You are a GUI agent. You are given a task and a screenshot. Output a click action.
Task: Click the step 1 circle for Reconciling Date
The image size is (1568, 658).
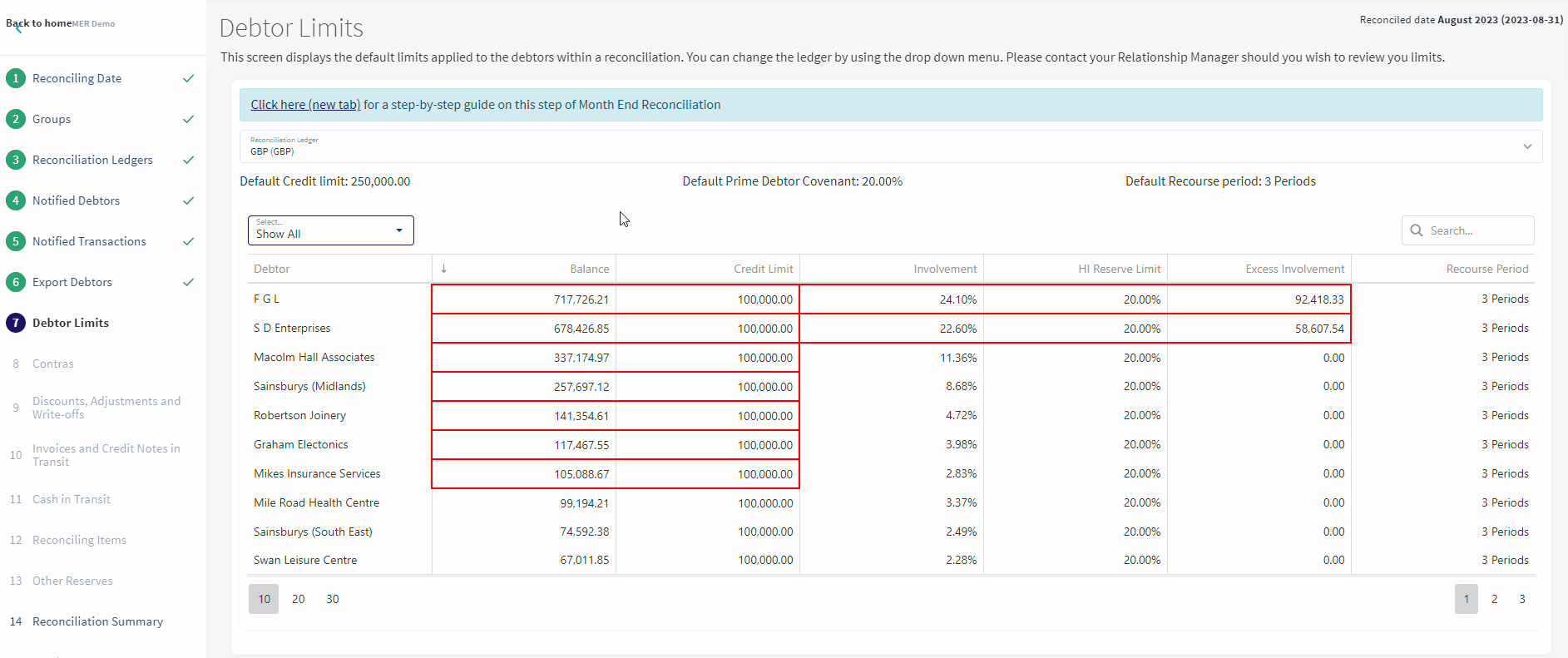[15, 78]
